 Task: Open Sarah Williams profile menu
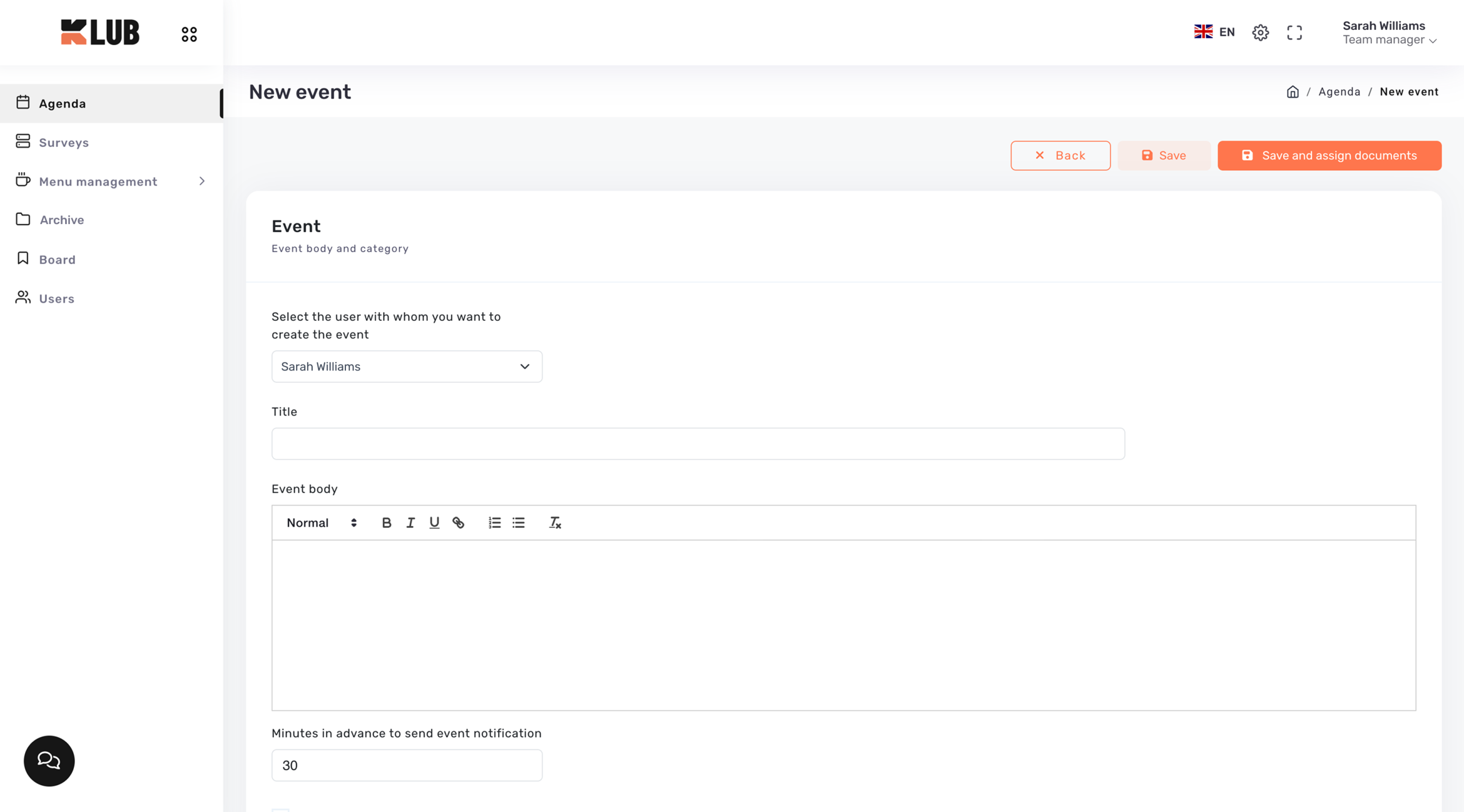point(1389,33)
